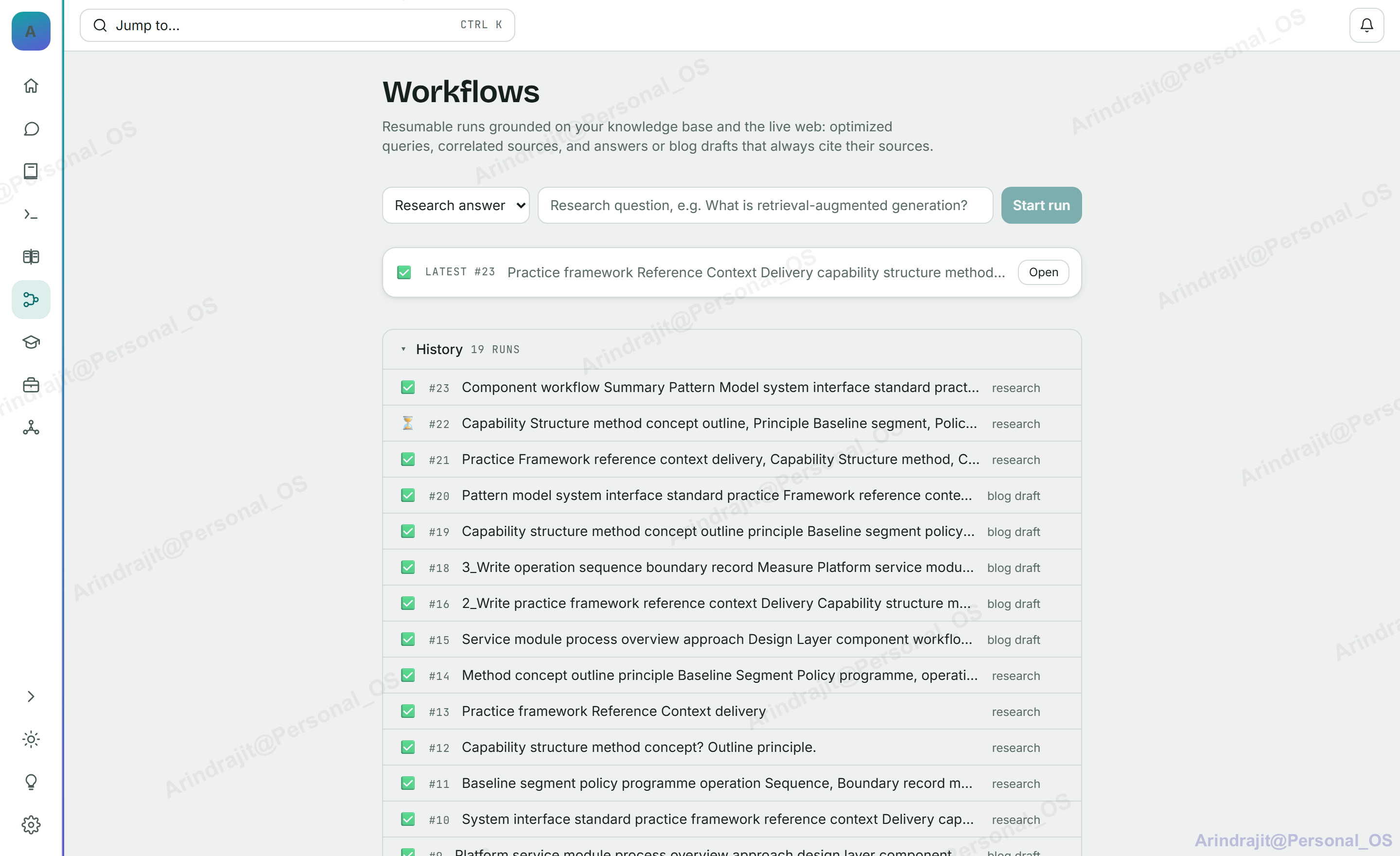Toggle the light theme sun icon
Viewport: 1400px width, 856px height.
pos(31,739)
